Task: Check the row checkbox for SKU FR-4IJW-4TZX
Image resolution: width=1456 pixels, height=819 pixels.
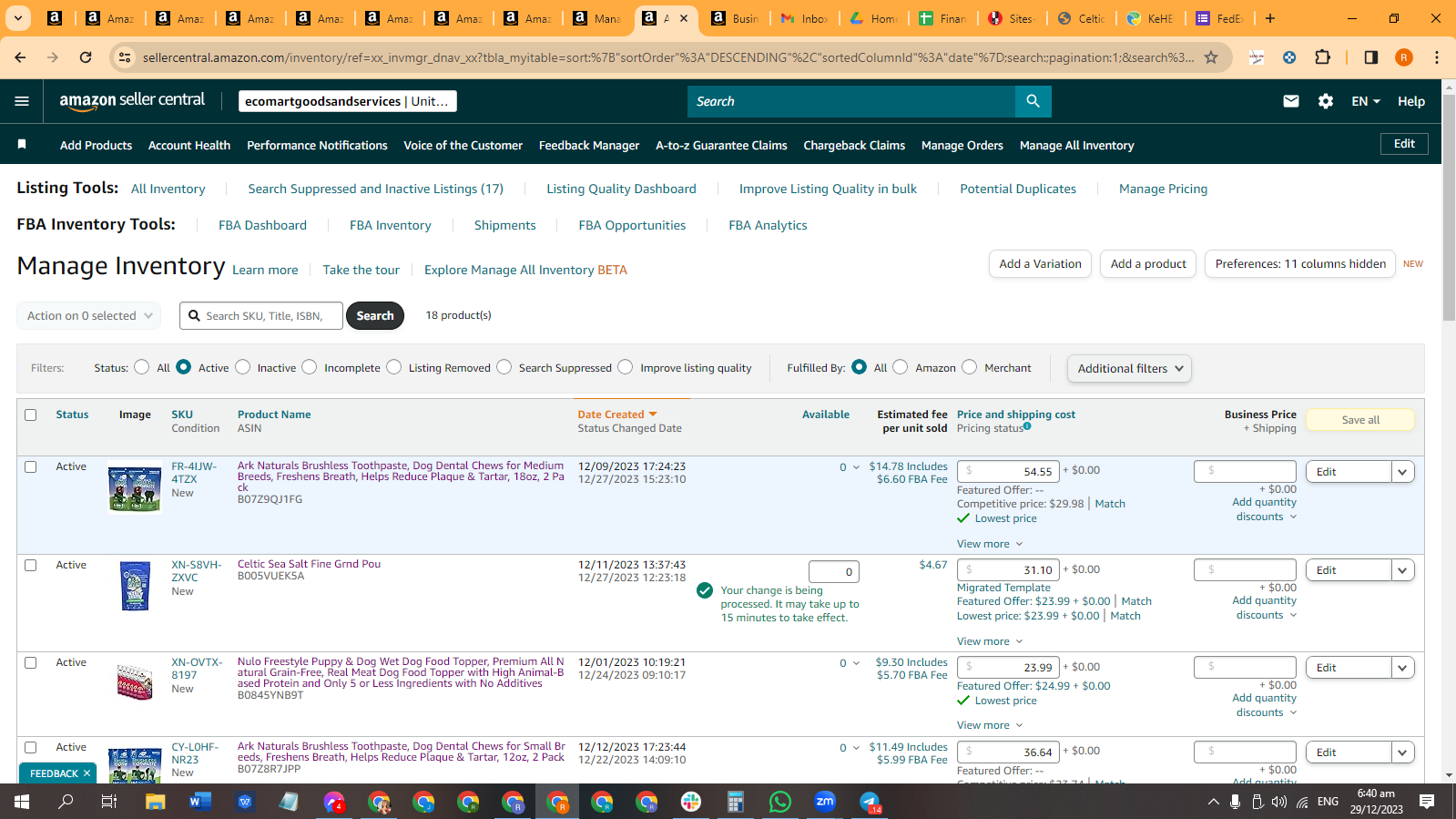Action: click(x=31, y=466)
